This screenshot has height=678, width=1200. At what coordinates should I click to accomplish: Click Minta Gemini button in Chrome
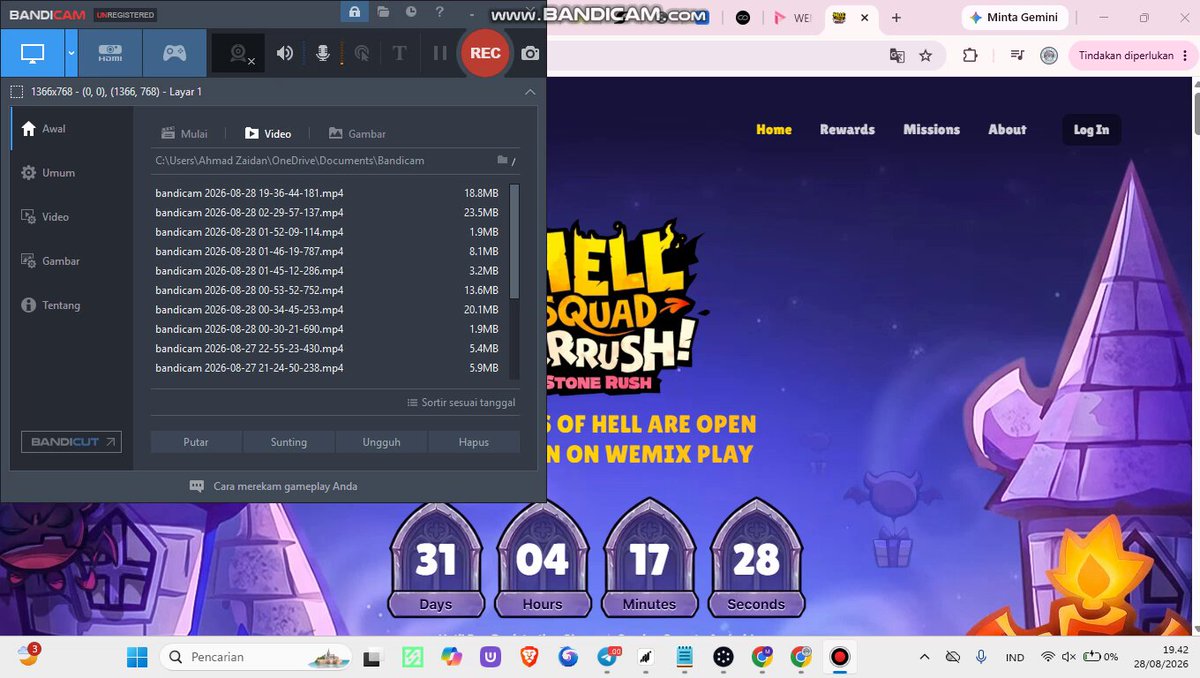(1015, 18)
